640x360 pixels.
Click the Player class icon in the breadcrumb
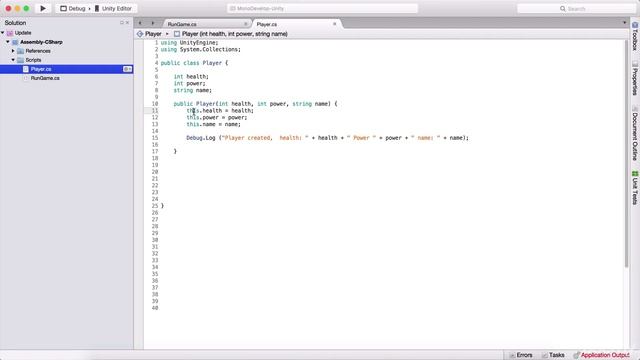point(140,34)
